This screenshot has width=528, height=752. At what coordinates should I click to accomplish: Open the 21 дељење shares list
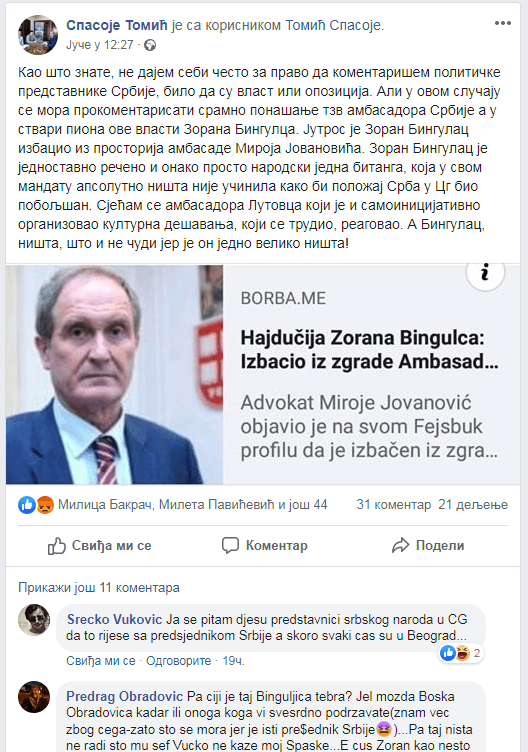pos(473,505)
